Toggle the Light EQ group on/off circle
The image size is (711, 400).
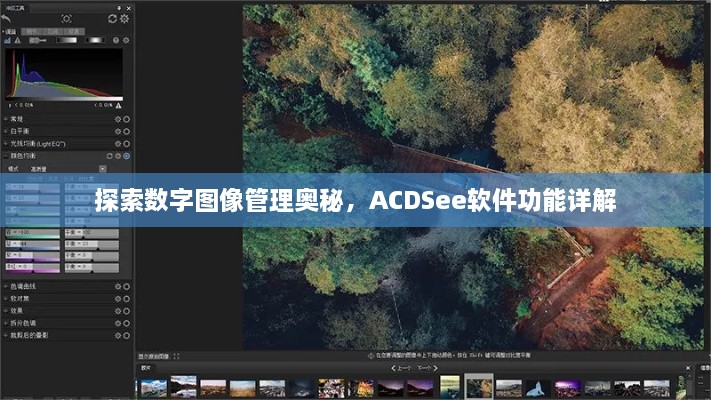(127, 144)
